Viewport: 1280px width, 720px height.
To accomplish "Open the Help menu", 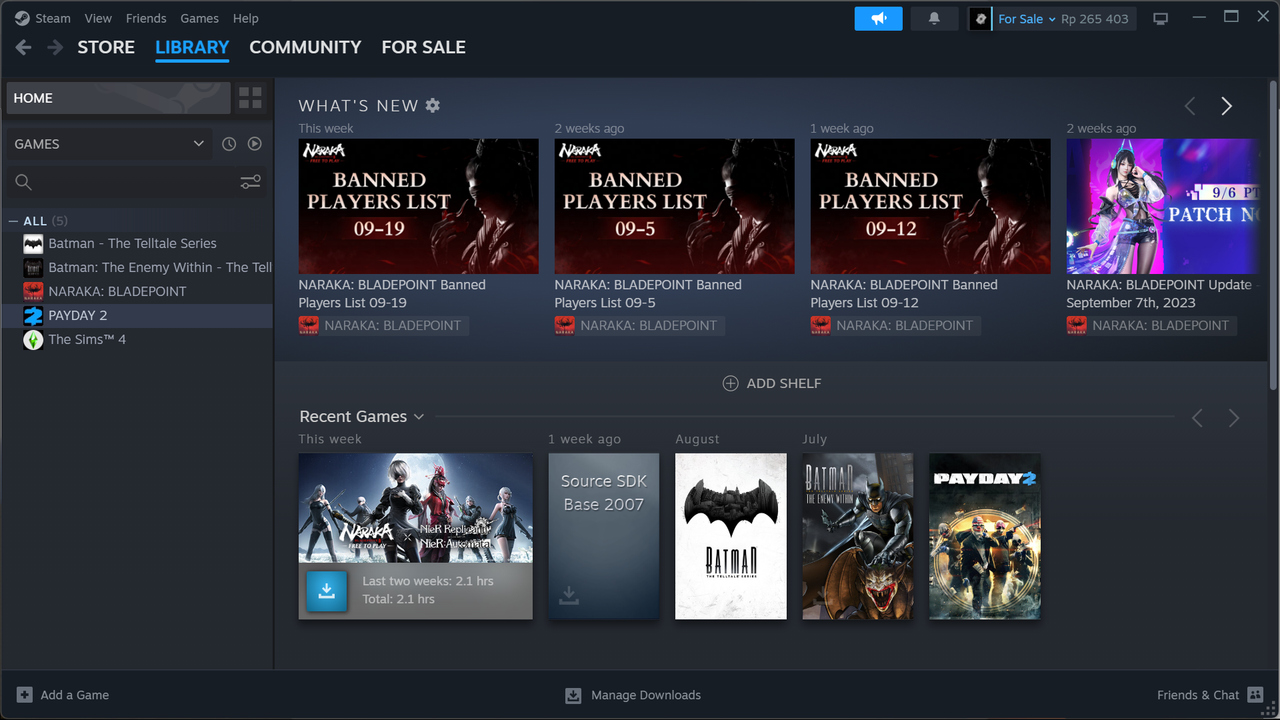I will 246,18.
